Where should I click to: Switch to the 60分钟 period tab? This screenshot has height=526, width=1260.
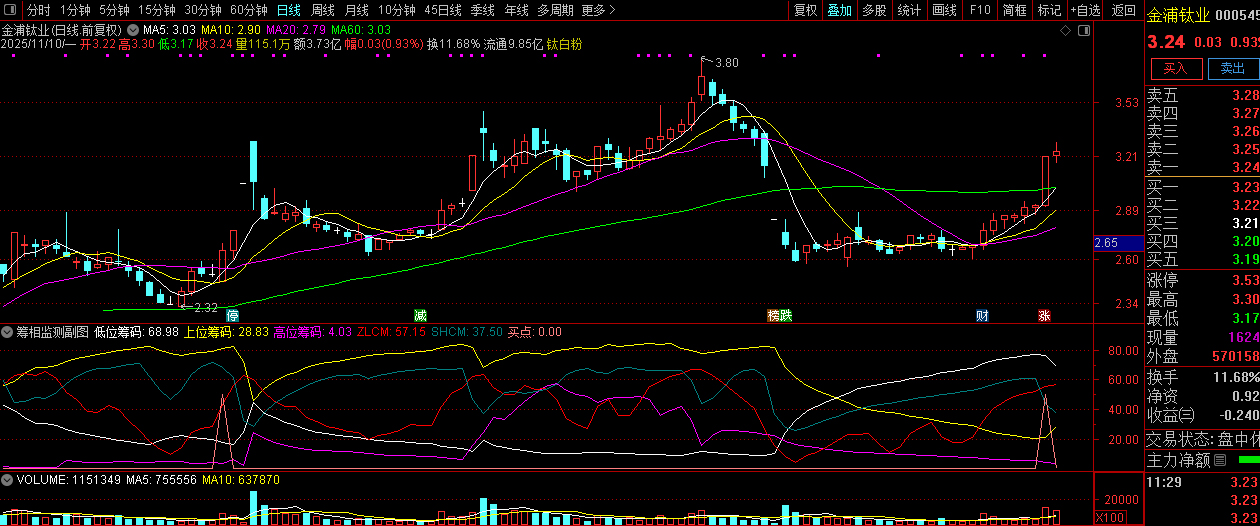[248, 10]
